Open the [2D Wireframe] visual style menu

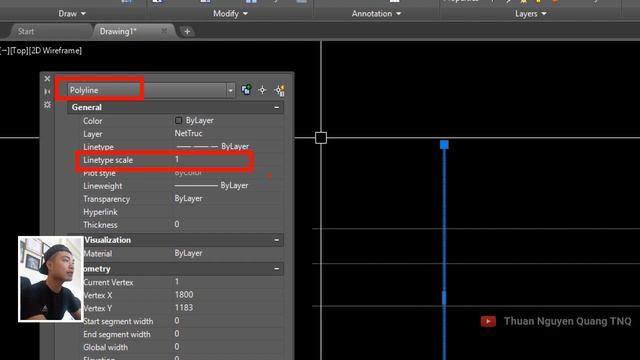[55, 51]
